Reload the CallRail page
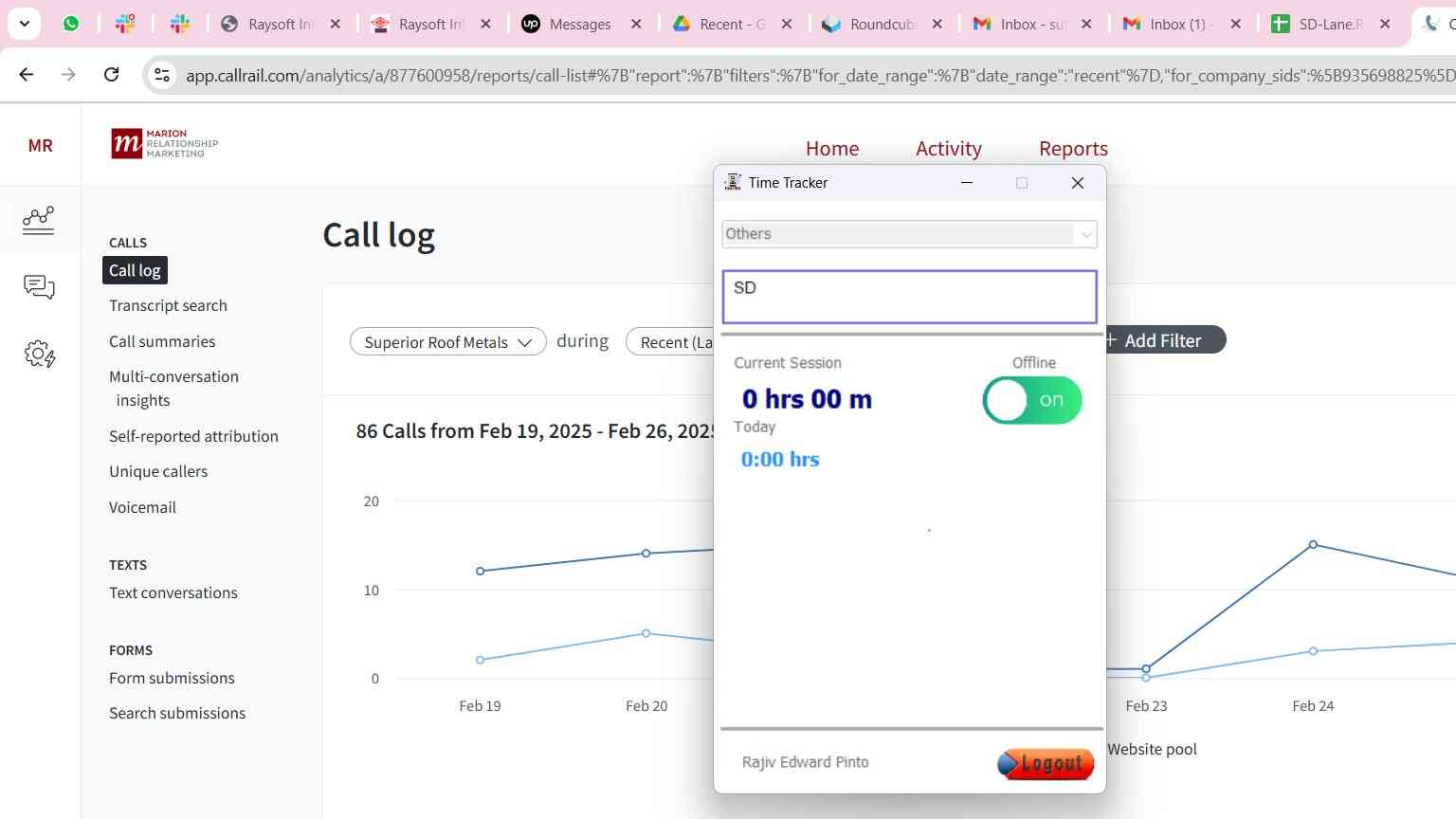Viewport: 1456px width, 819px height. coord(112,74)
